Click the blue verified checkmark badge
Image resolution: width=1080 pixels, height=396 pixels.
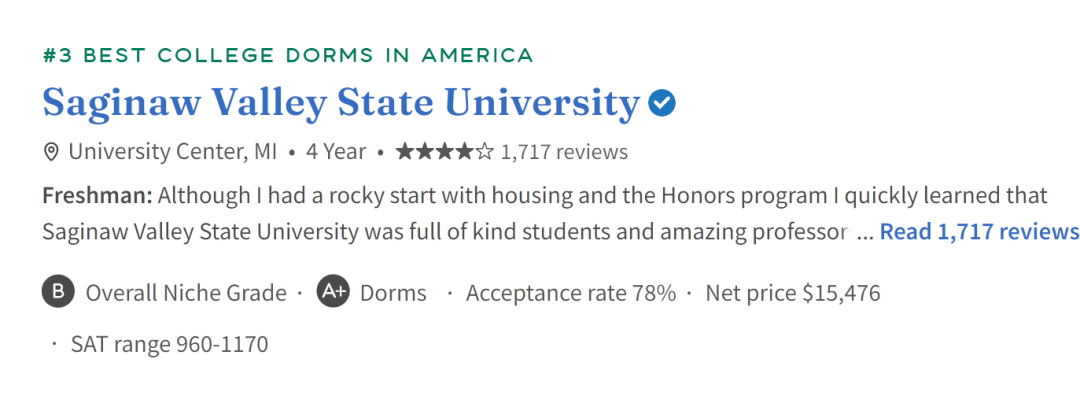(x=662, y=103)
